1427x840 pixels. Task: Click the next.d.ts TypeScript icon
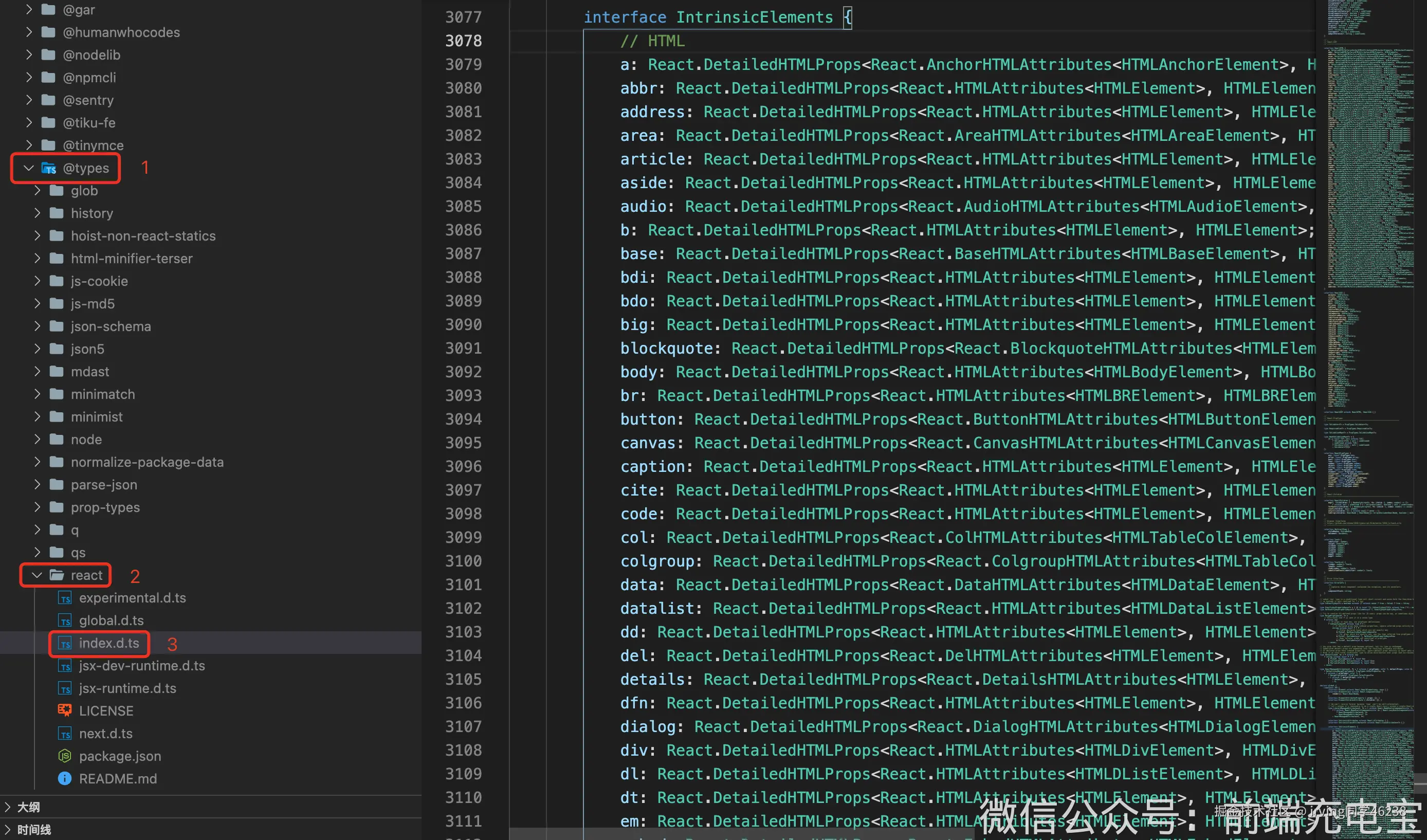pos(65,734)
